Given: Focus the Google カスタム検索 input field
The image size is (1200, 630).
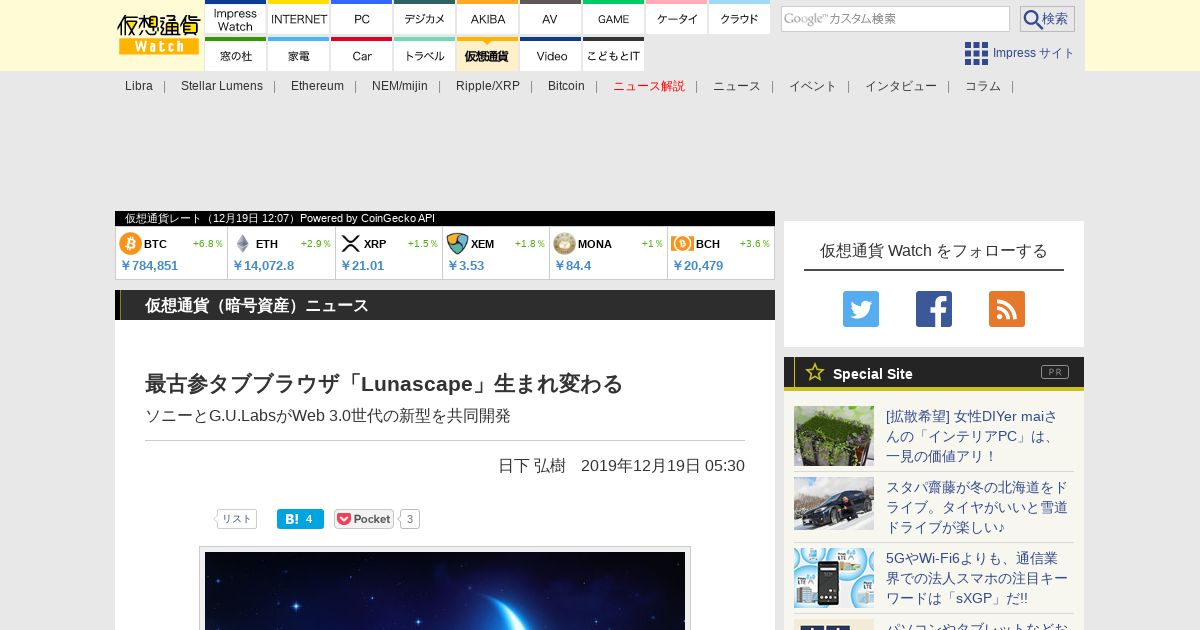Looking at the screenshot, I should click(895, 19).
